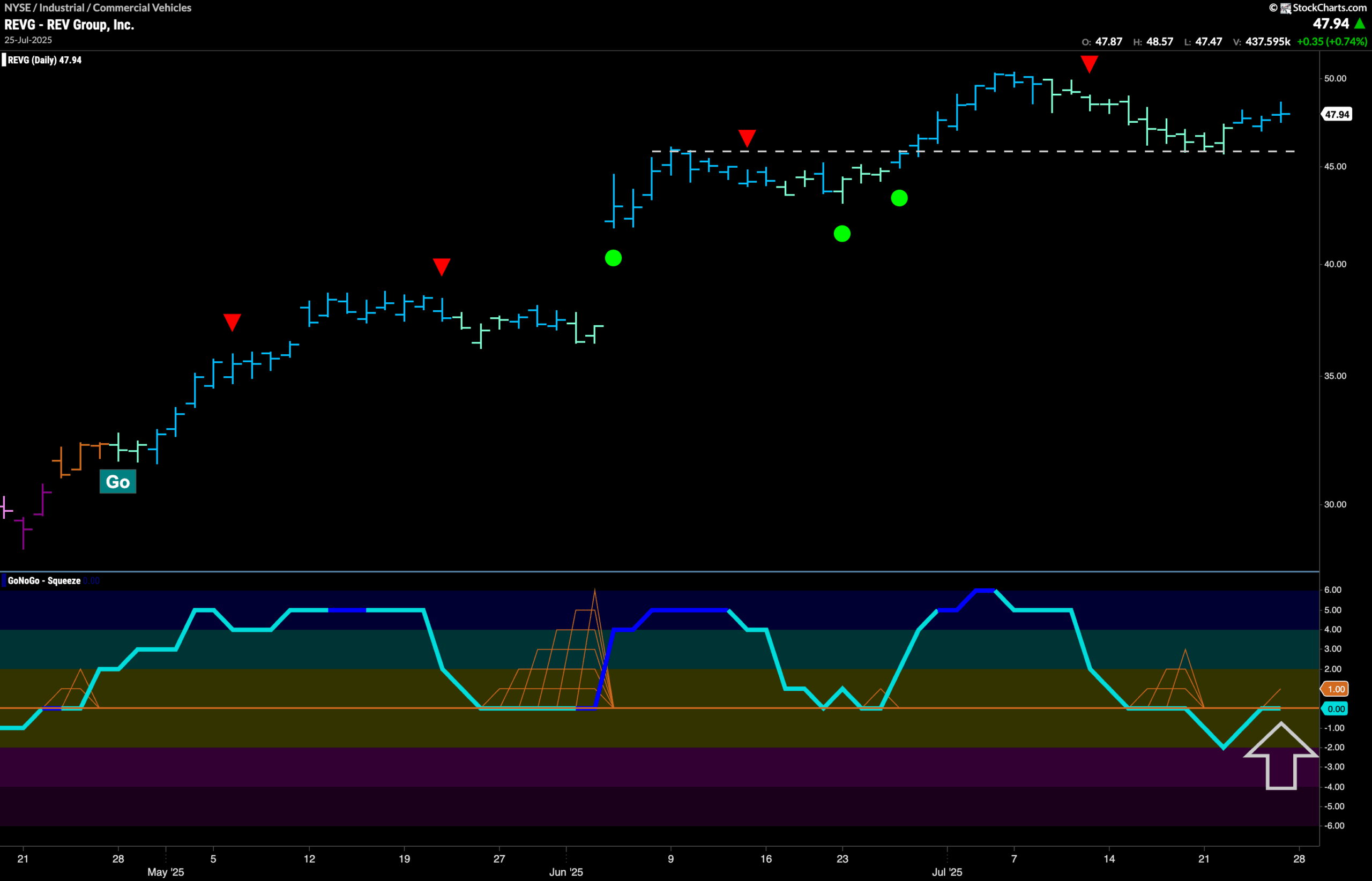
Task: Click the orange 1.00 value tag
Action: (1336, 689)
